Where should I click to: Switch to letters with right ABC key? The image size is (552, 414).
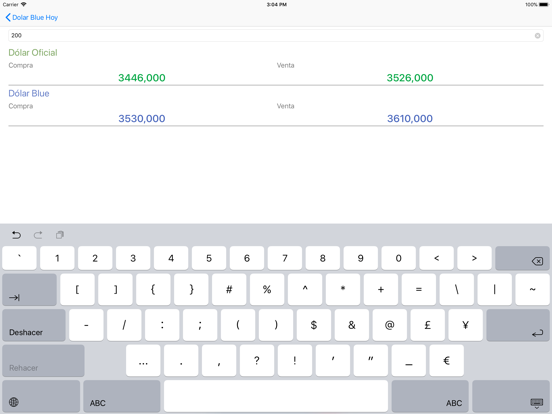pyautogui.click(x=430, y=396)
